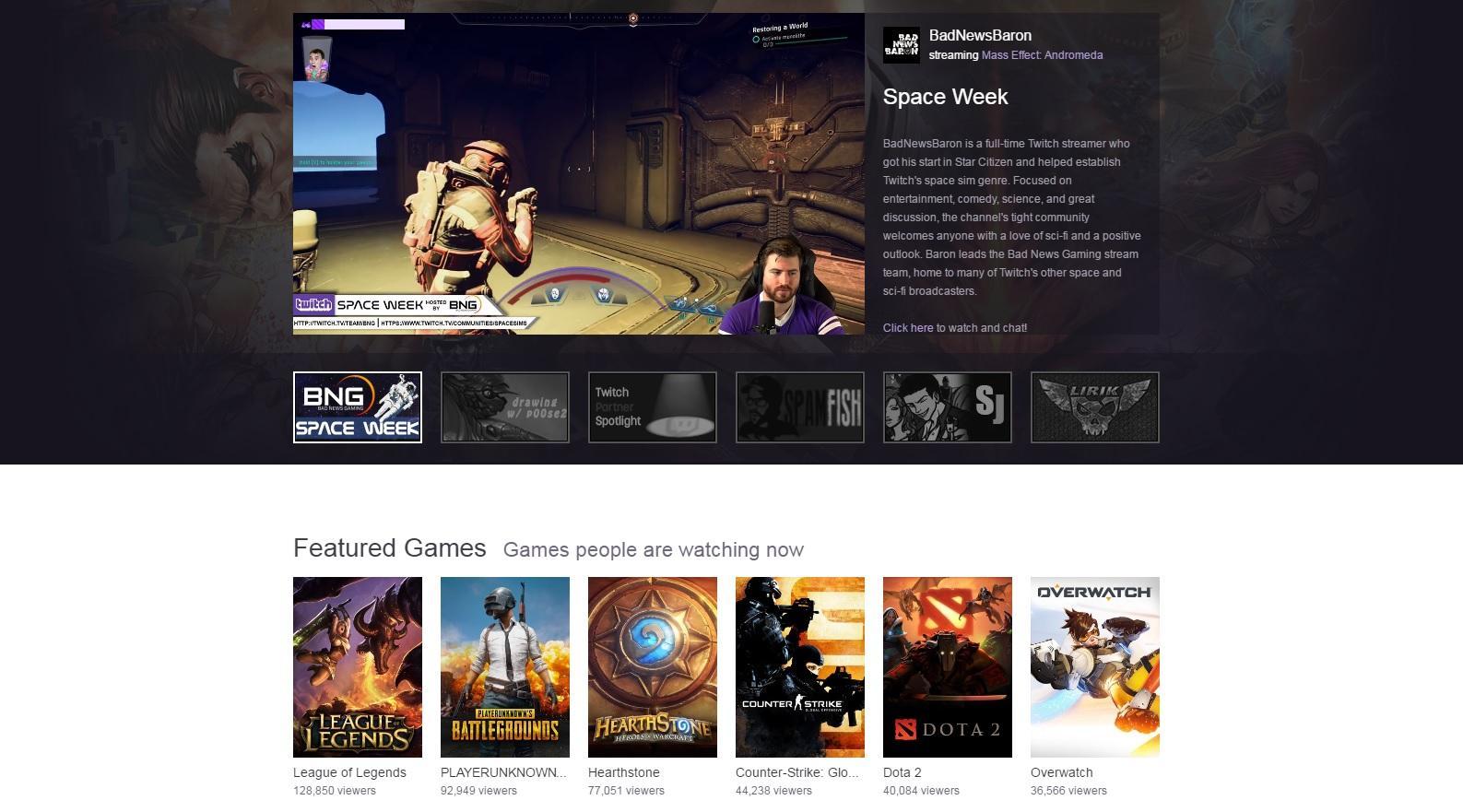The width and height of the screenshot is (1463, 812).
Task: Open Overwatch game box art
Action: click(x=1095, y=667)
